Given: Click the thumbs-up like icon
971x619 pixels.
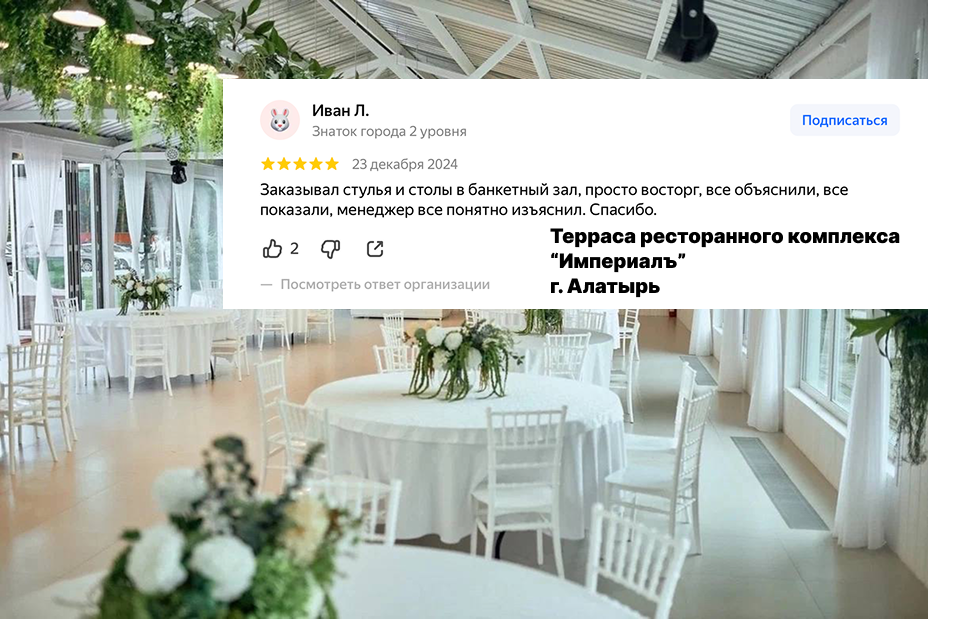Looking at the screenshot, I should 272,249.
